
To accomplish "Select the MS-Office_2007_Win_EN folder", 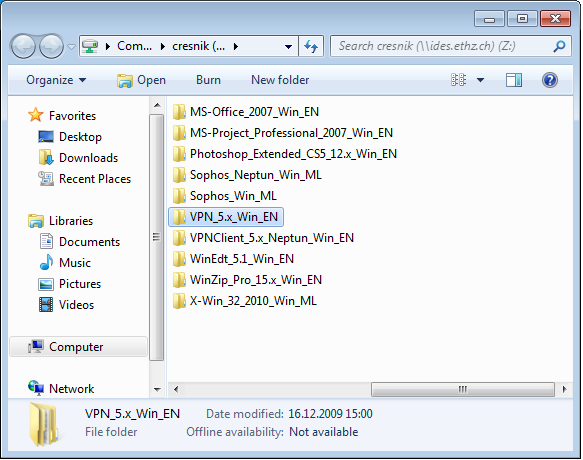I will [245, 112].
